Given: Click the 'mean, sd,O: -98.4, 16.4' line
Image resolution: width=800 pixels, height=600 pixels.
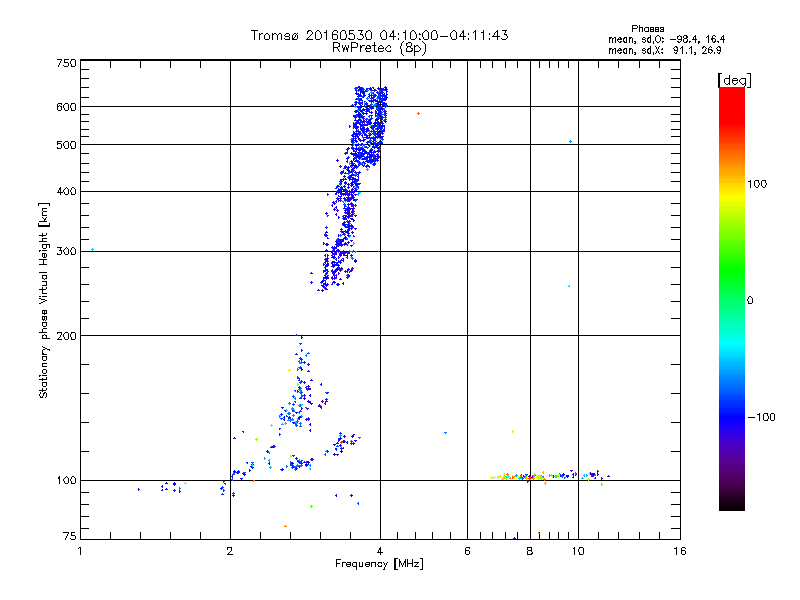Looking at the screenshot, I should [x=666, y=39].
